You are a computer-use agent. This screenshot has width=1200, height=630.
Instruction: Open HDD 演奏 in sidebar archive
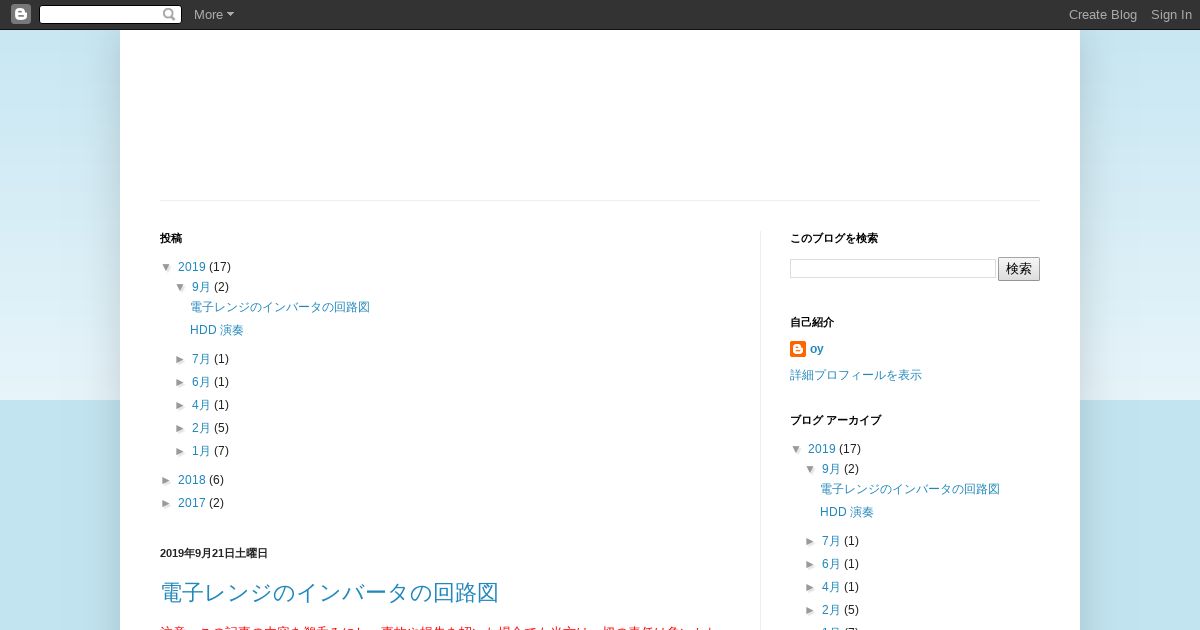pos(847,512)
